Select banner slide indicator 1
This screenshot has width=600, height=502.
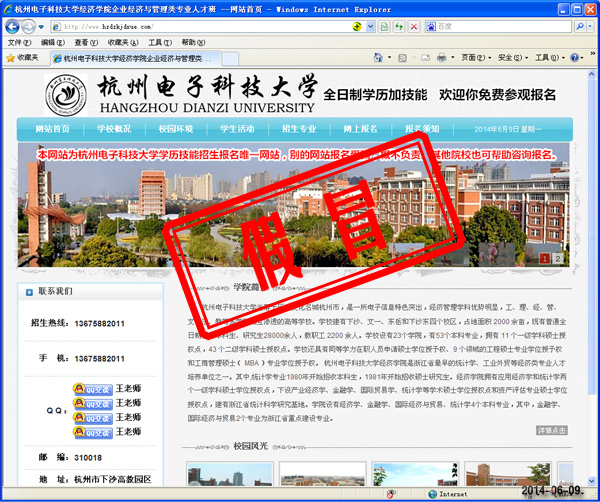pos(544,259)
